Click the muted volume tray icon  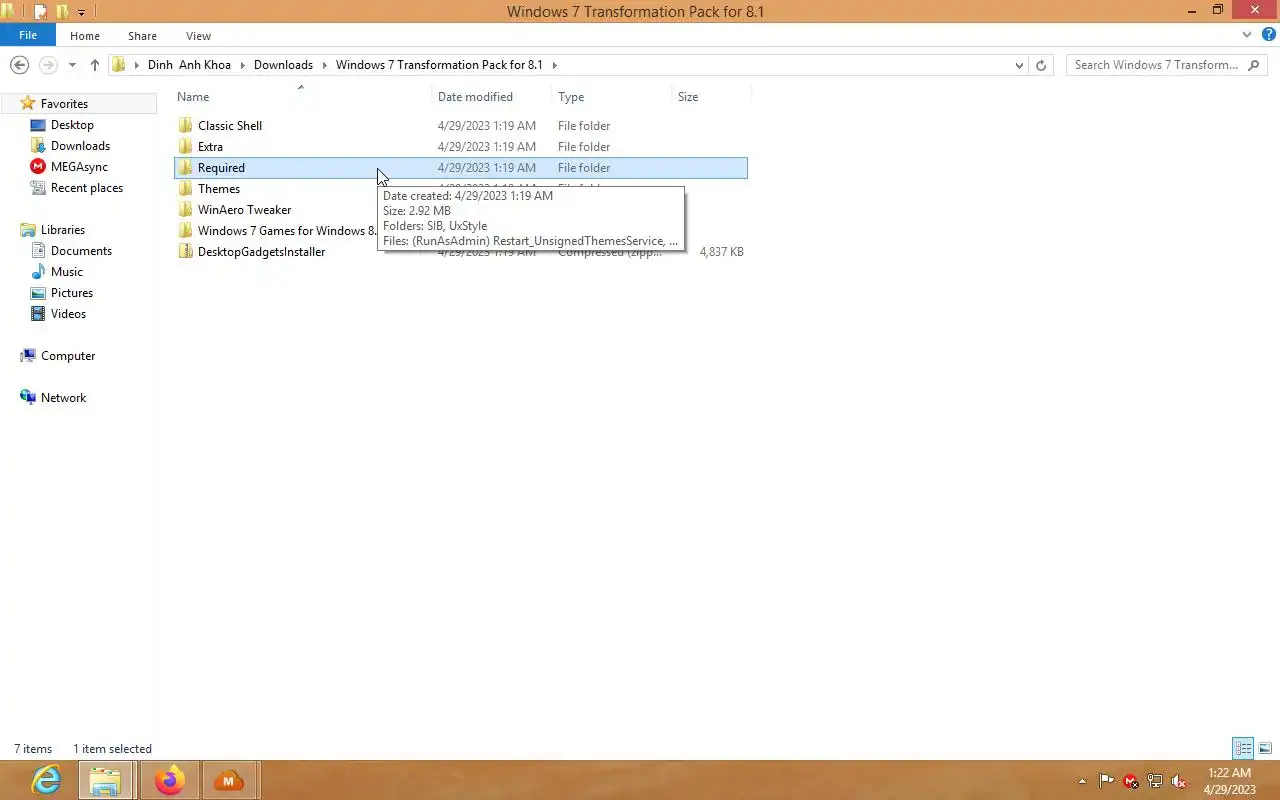pyautogui.click(x=1179, y=781)
